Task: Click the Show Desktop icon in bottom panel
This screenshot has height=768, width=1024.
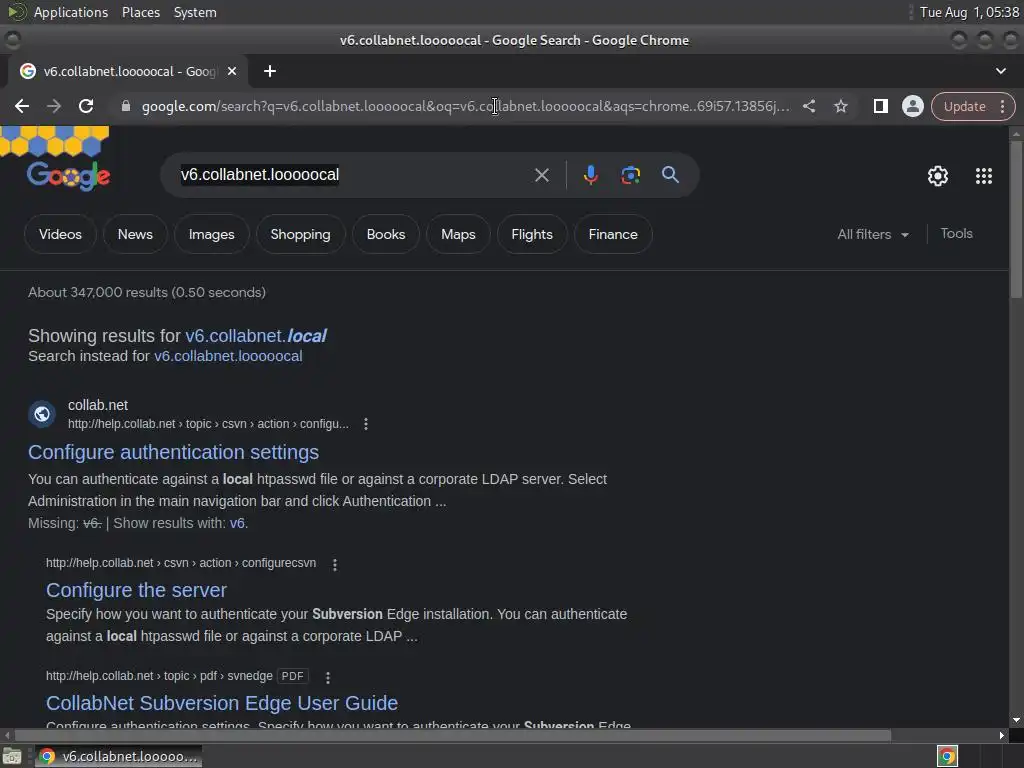Action: click(x=12, y=757)
